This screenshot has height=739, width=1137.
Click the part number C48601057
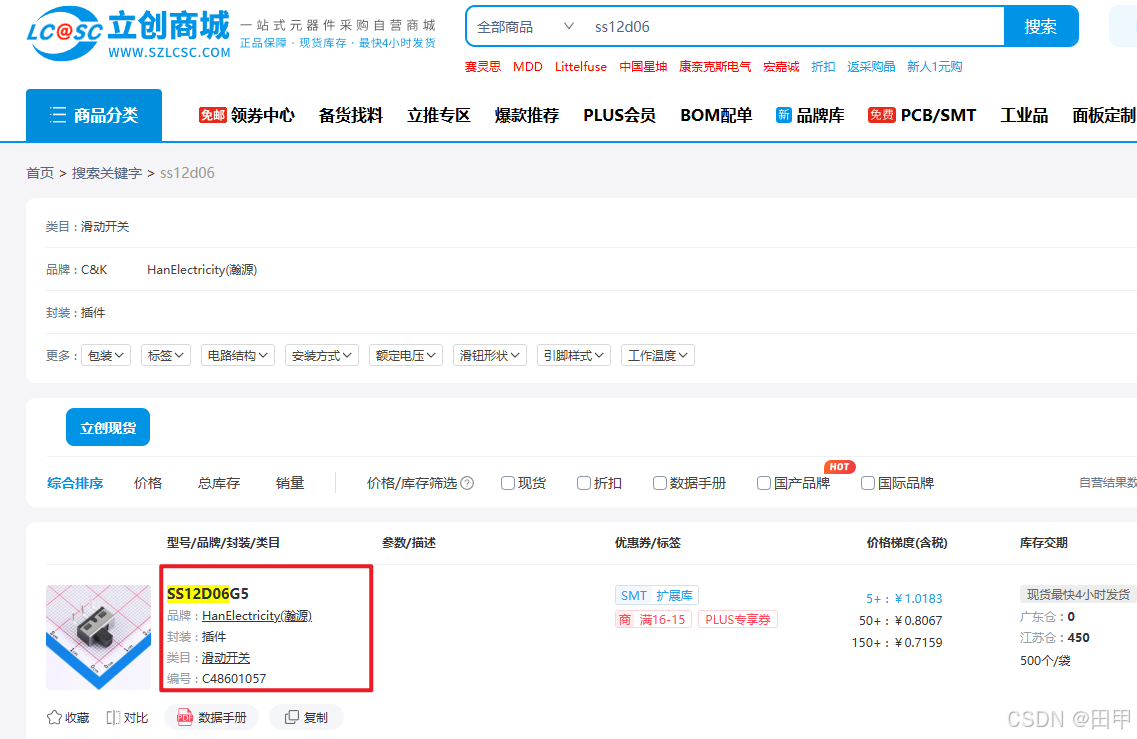tap(234, 679)
